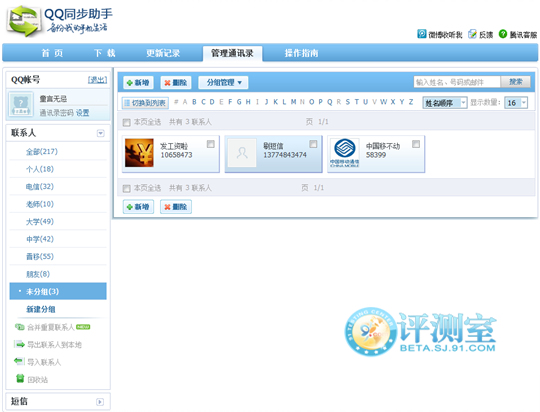The height and width of the screenshot is (412, 540).
Task: Open the 操作指南 tab
Action: click(301, 53)
